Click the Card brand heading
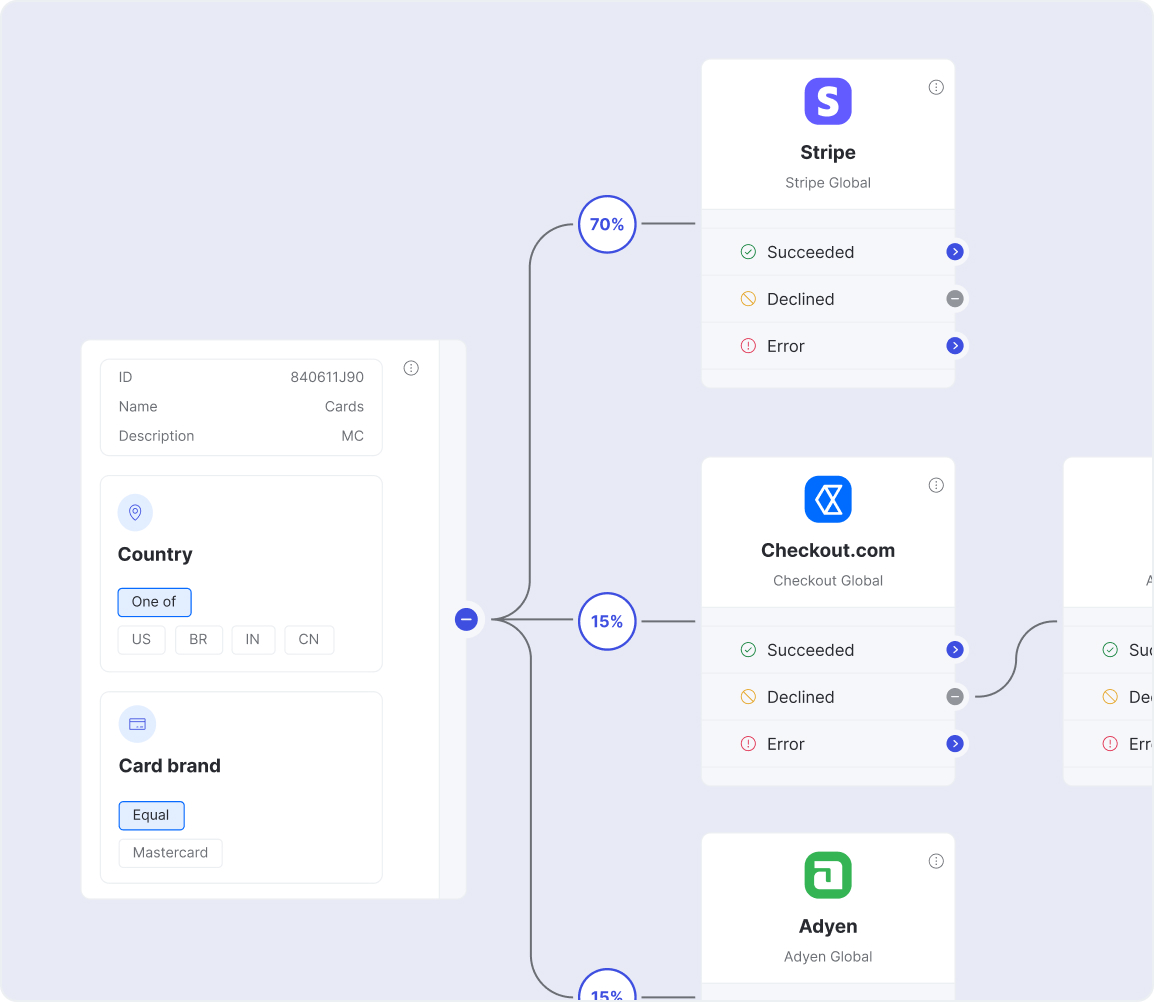This screenshot has width=1154, height=1002. [170, 766]
